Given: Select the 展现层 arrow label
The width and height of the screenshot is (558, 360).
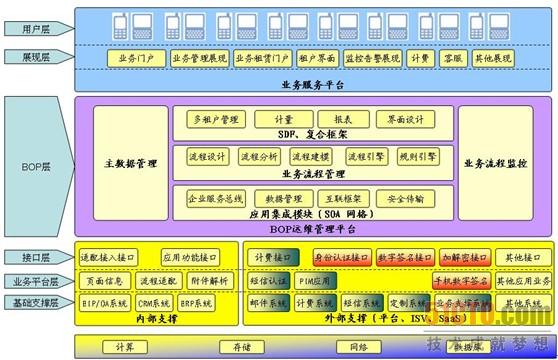Looking at the screenshot, I should (x=39, y=57).
